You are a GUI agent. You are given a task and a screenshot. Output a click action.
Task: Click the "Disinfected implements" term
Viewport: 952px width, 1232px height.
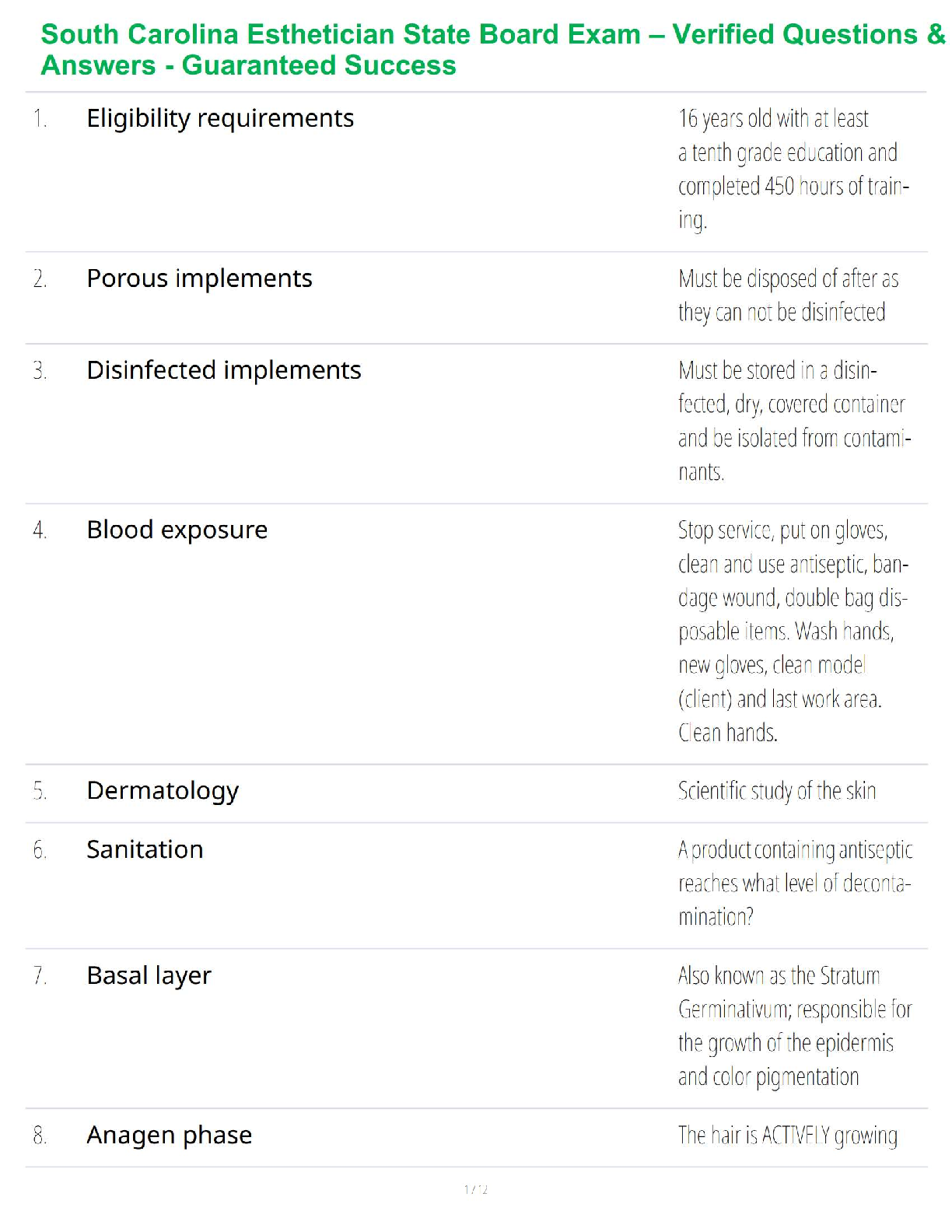[x=223, y=370]
